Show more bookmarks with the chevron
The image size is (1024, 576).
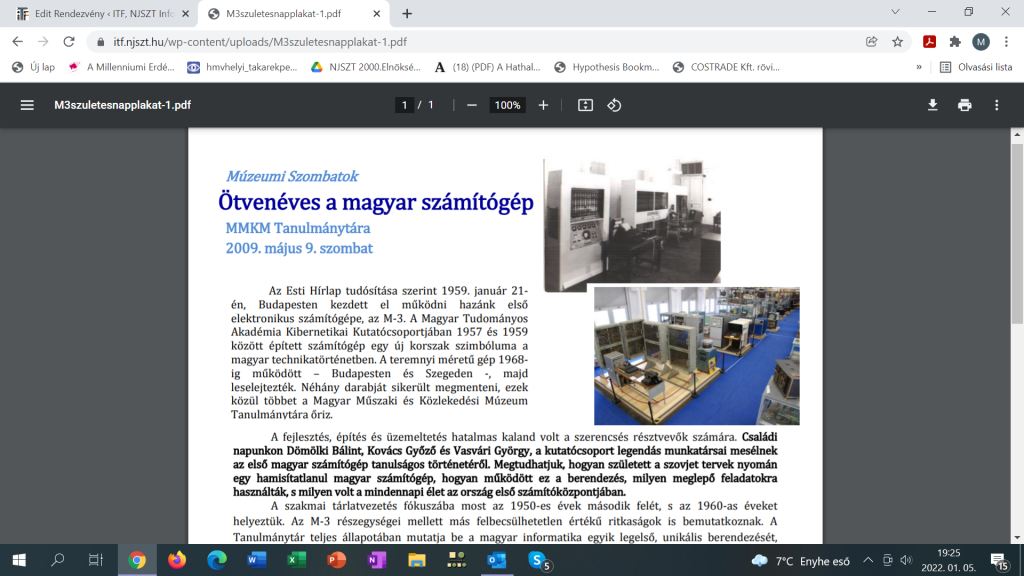919,67
